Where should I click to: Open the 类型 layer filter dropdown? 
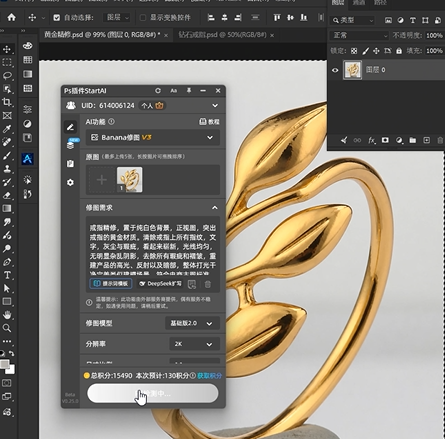click(353, 21)
